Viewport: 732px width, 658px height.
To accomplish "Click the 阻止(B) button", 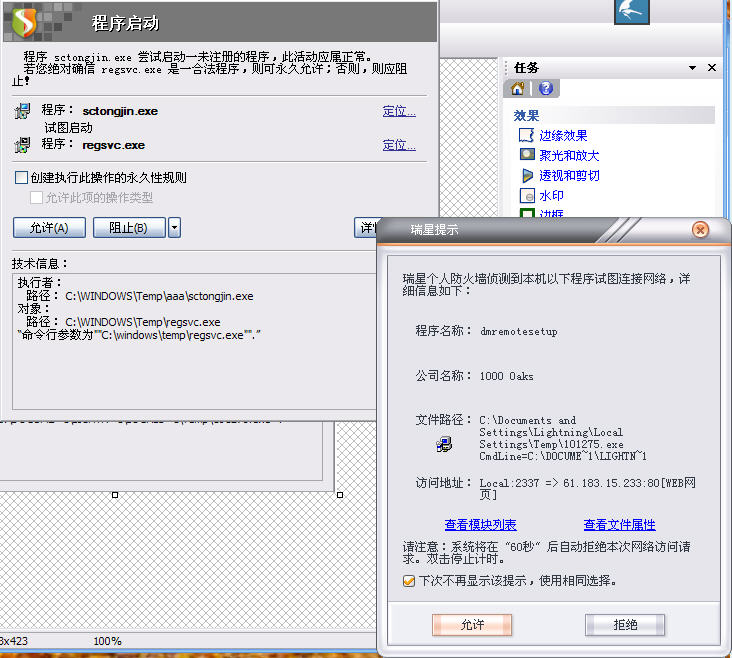I will tap(129, 227).
